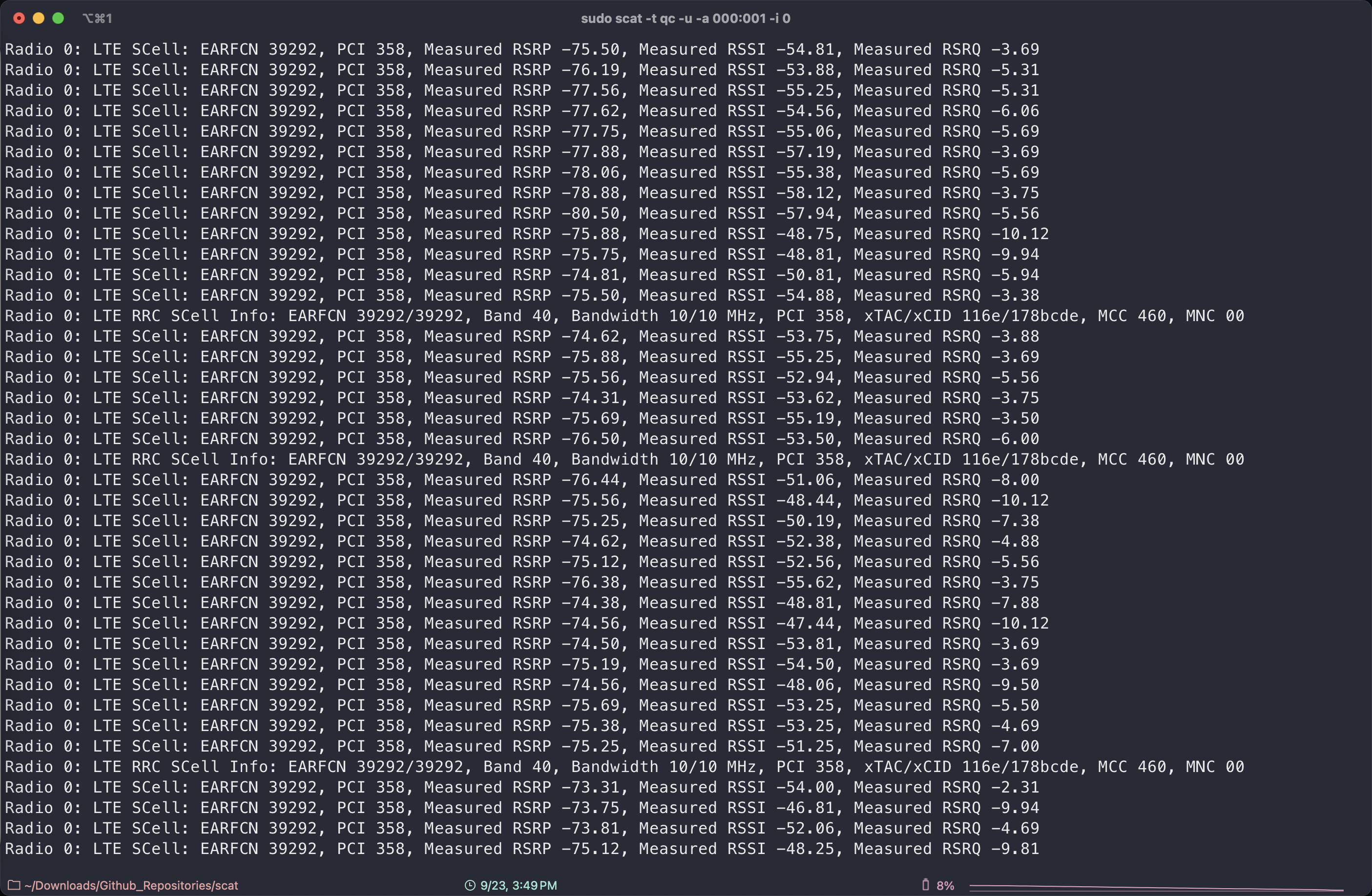The width and height of the screenshot is (1372, 896).
Task: Select the RSRP value -73.31
Action: pyautogui.click(x=590, y=788)
